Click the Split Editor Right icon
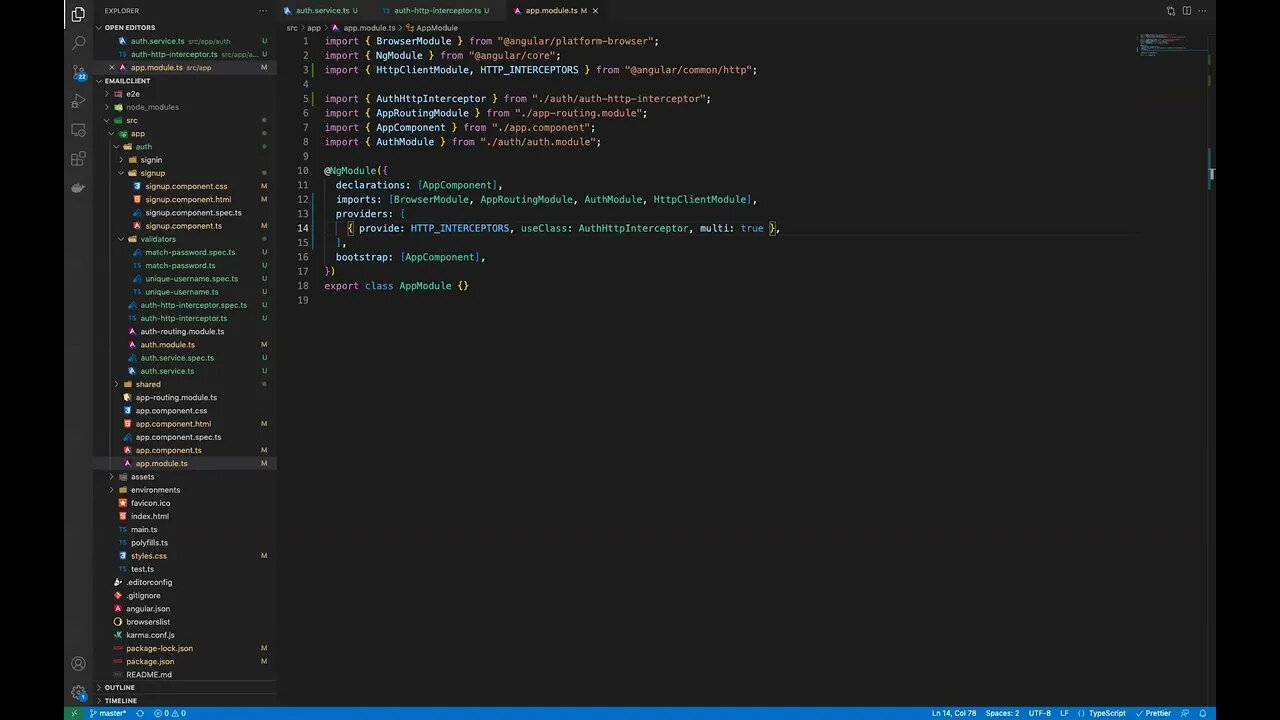 click(x=1187, y=11)
